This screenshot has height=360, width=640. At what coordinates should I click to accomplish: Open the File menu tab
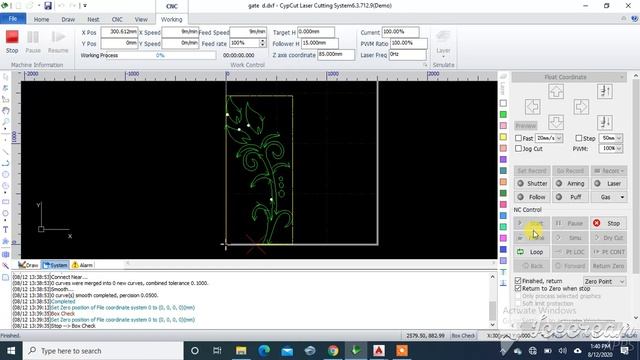(13, 19)
